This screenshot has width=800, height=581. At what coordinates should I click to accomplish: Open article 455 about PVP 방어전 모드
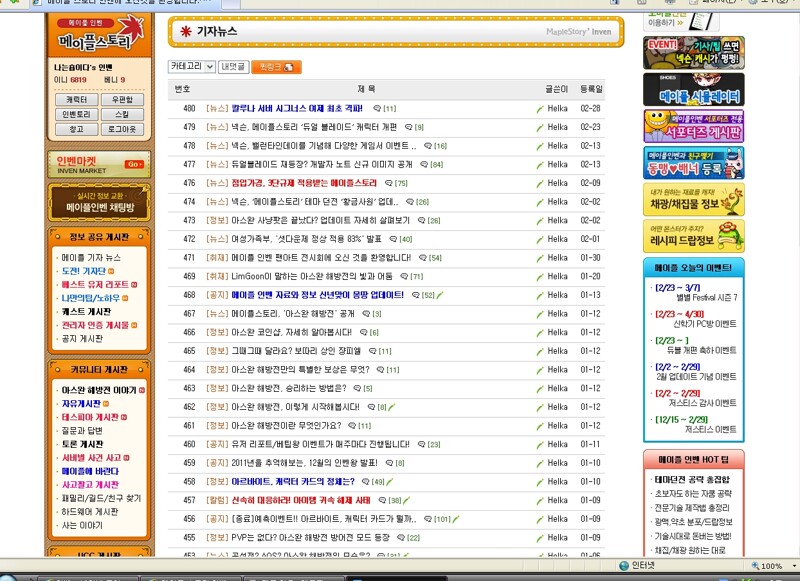pyautogui.click(x=310, y=538)
